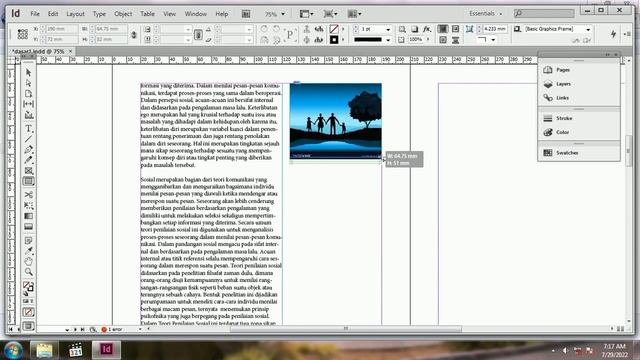640x360 pixels.
Task: Select the Type tool
Action: pos(28,129)
